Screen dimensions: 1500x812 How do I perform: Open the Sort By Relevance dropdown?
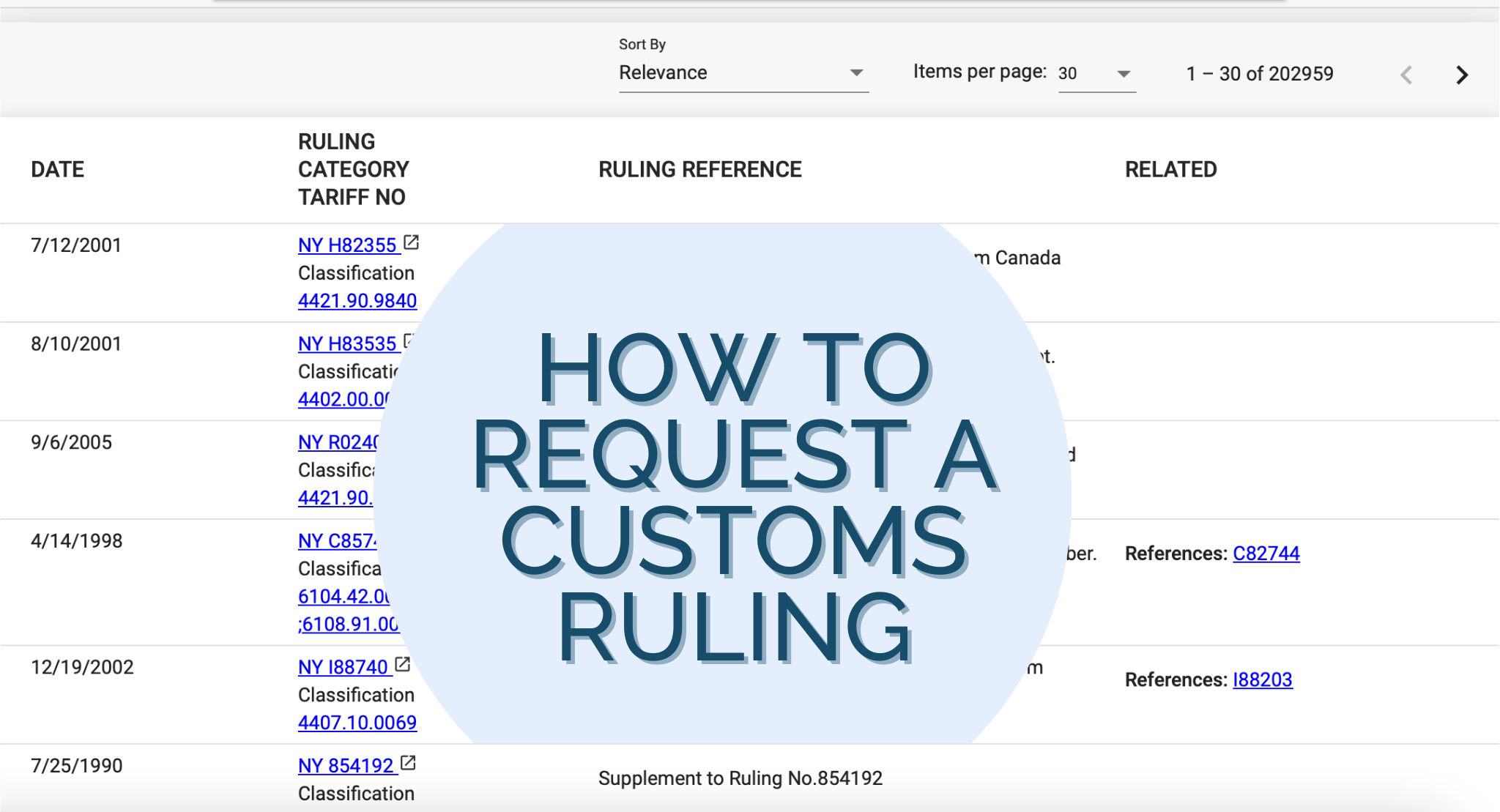743,73
